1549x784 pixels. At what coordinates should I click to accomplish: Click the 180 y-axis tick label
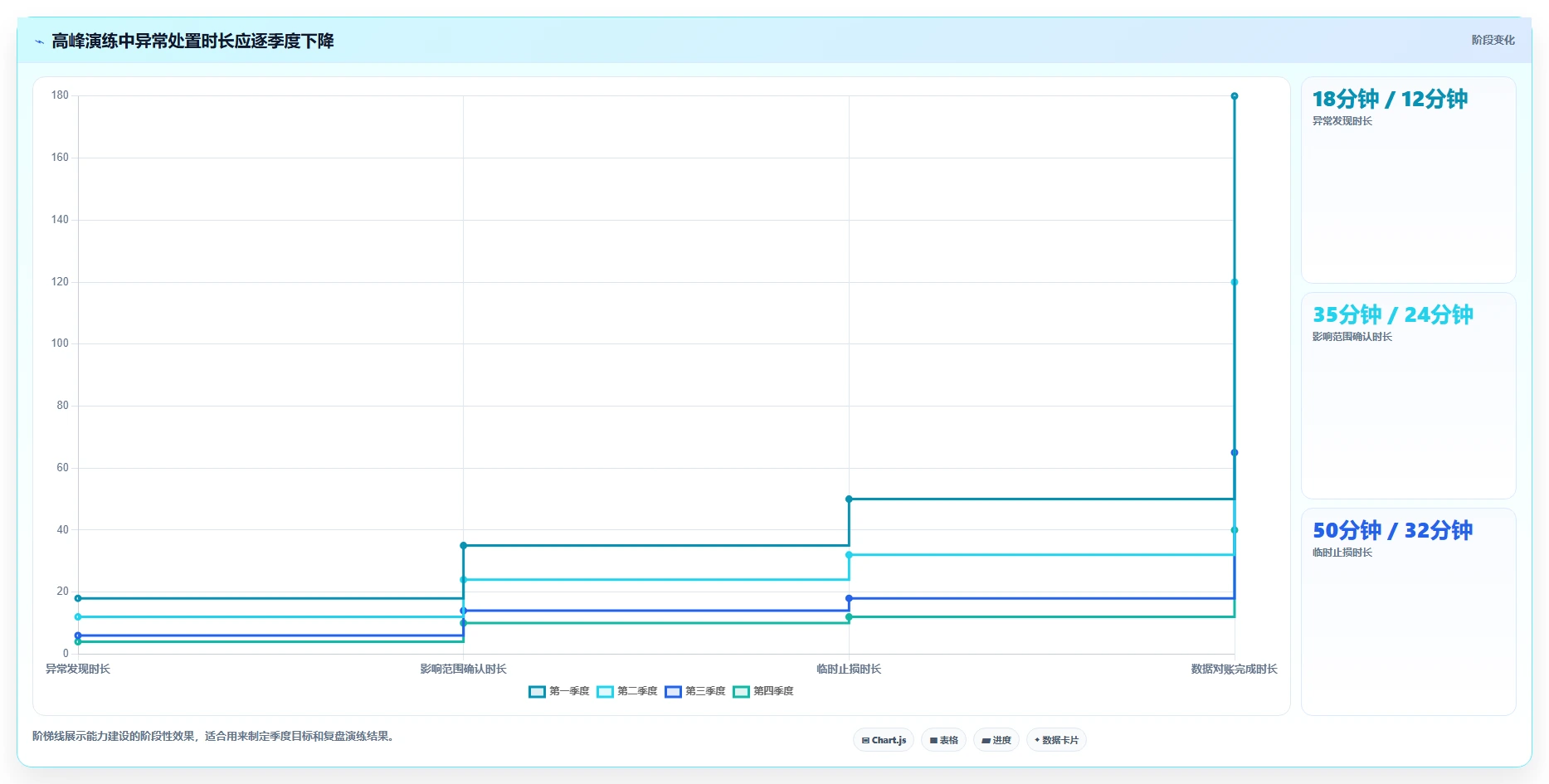click(x=60, y=95)
